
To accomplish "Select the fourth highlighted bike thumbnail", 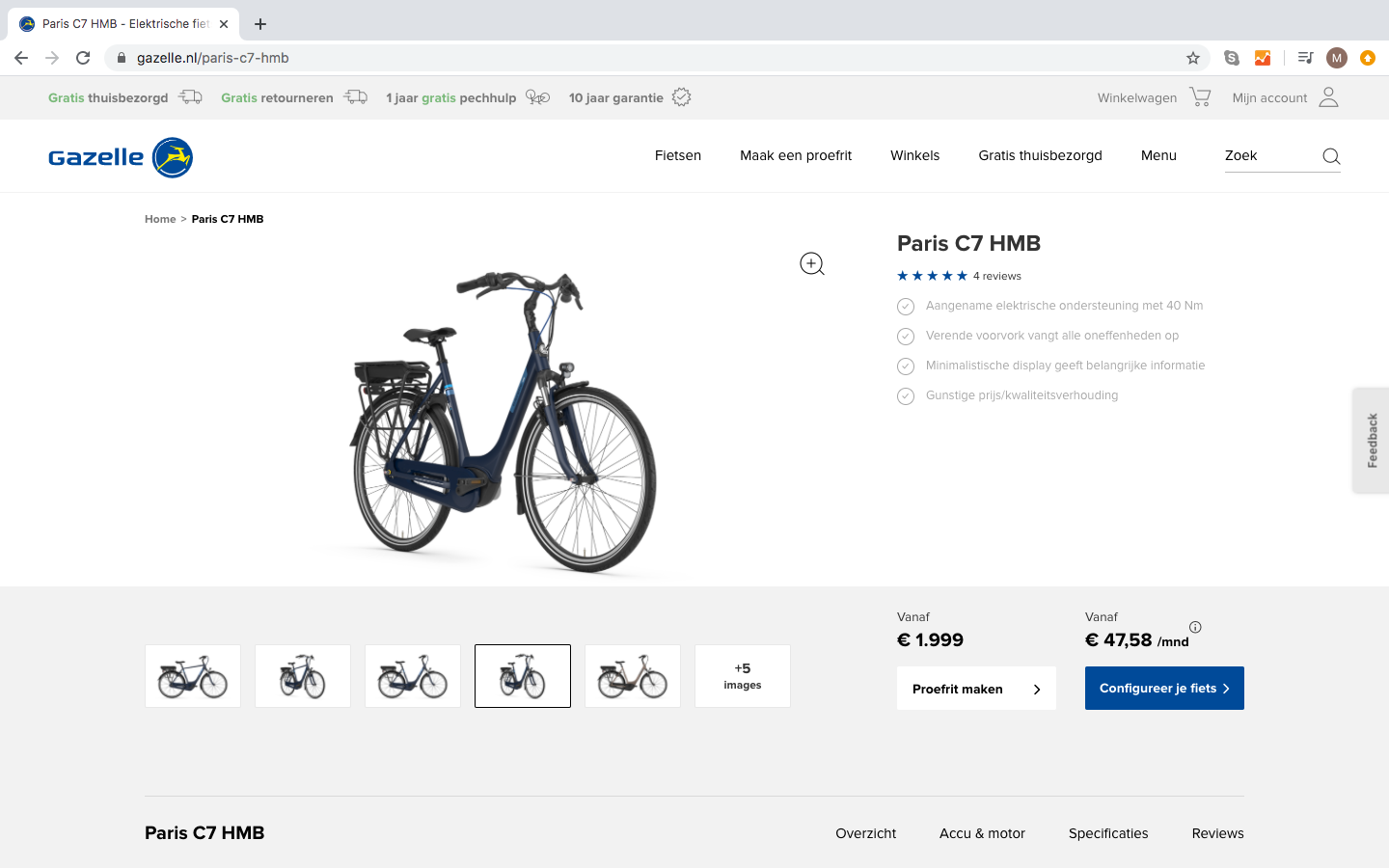I will pyautogui.click(x=523, y=676).
